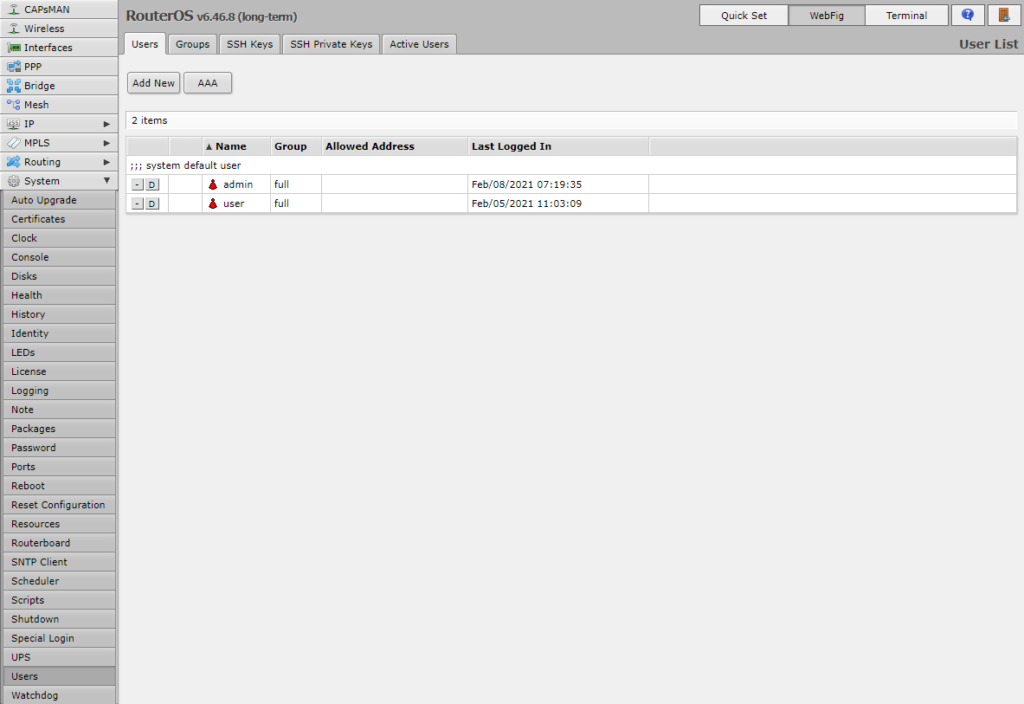
Task: Open Scheduler in the System menu
Action: 35,581
